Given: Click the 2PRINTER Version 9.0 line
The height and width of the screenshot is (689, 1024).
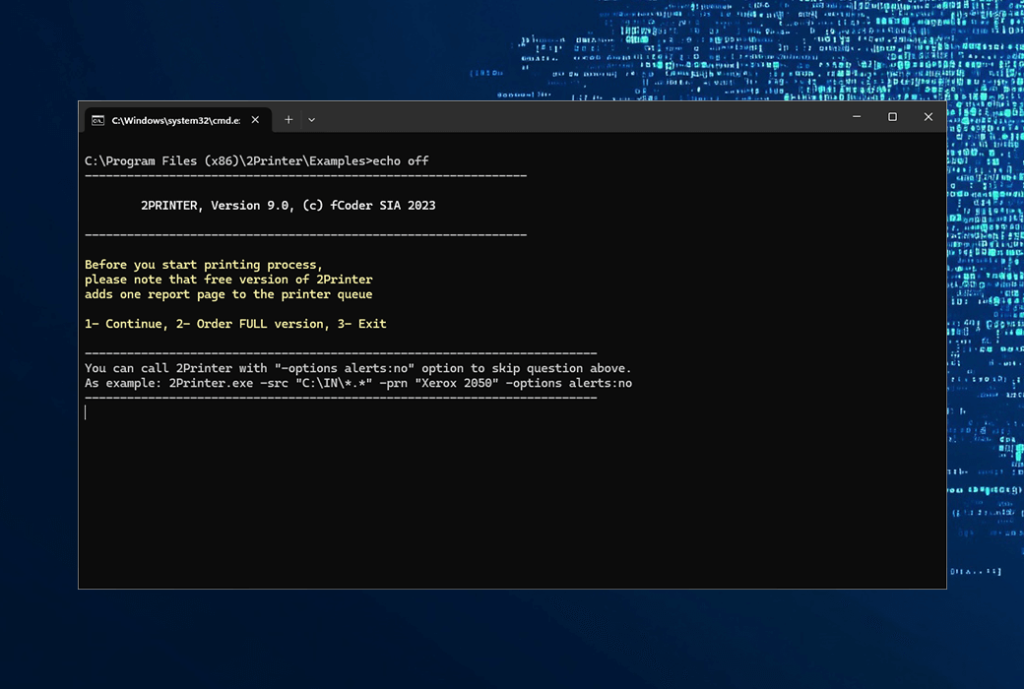Looking at the screenshot, I should (288, 205).
